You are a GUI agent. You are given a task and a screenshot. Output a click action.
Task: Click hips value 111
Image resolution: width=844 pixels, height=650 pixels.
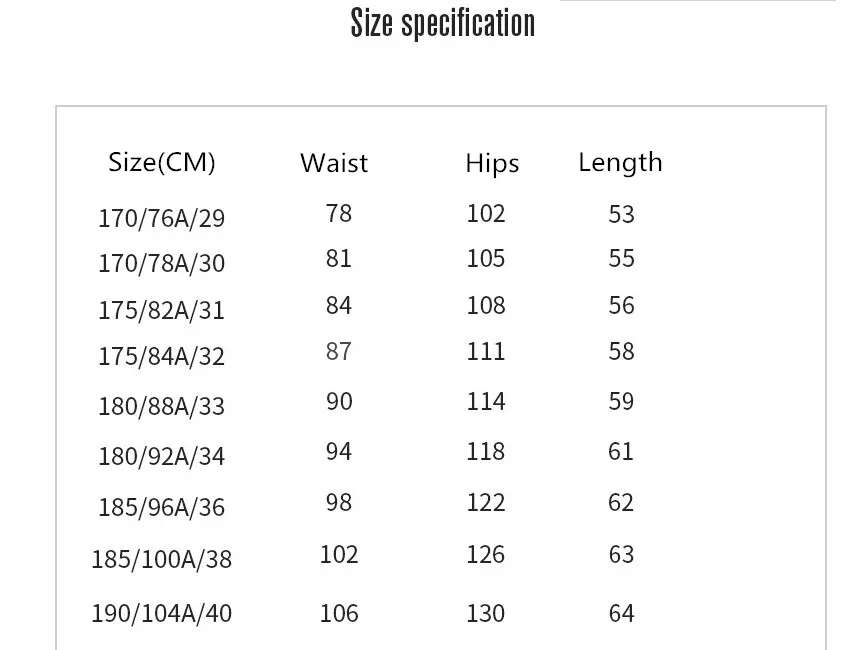tap(486, 352)
